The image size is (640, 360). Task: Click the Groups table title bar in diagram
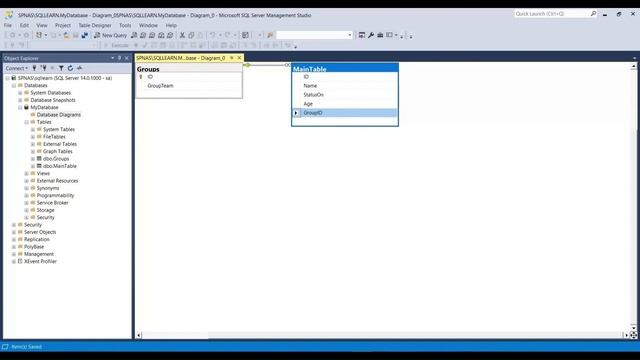click(189, 69)
